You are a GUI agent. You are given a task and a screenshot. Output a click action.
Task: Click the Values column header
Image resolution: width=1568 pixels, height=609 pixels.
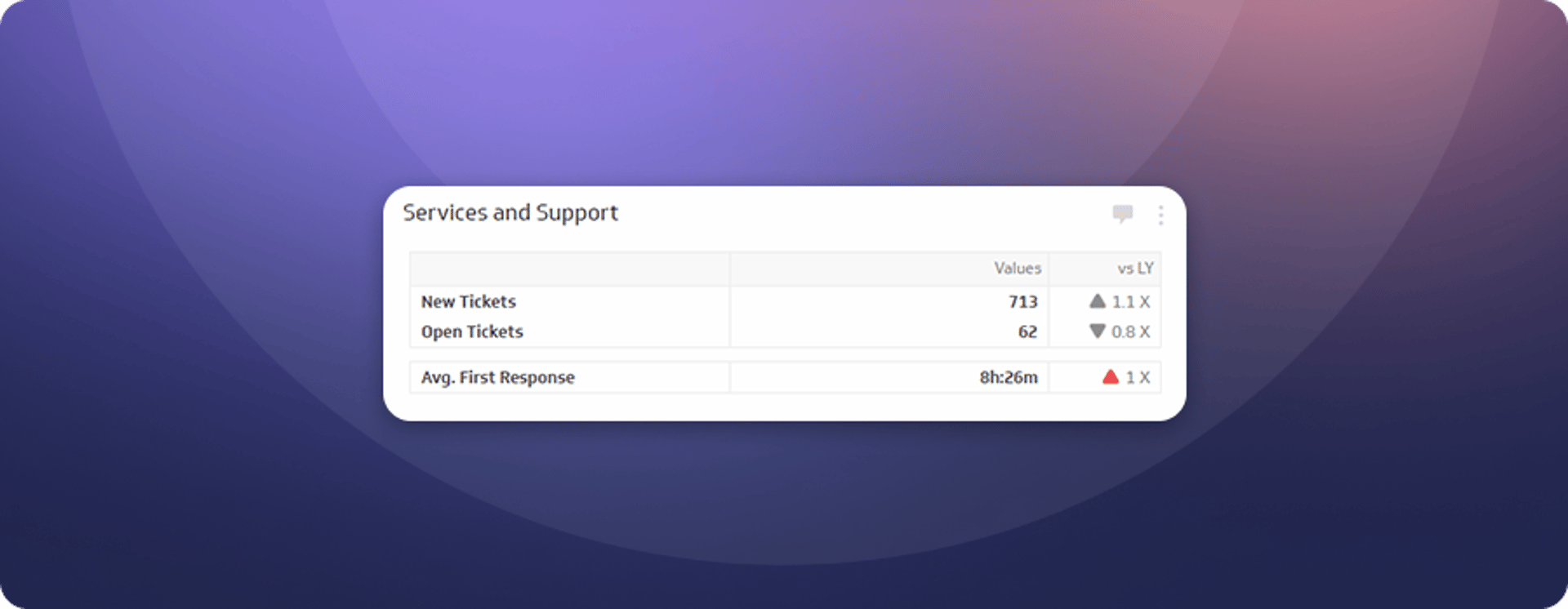click(x=1017, y=269)
